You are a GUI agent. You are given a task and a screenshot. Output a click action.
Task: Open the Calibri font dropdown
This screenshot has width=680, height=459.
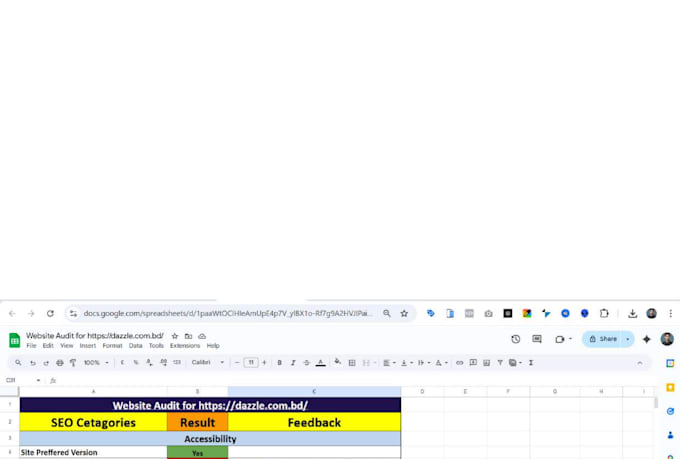208,363
